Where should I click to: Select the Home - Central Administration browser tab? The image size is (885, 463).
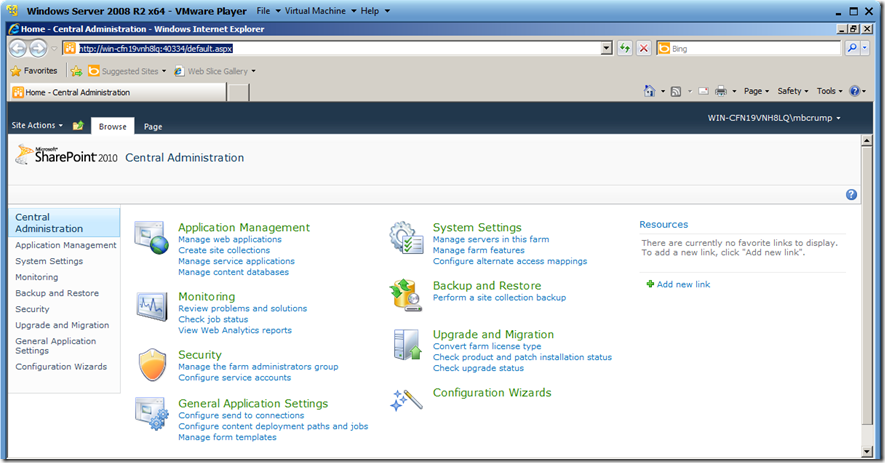pos(117,92)
